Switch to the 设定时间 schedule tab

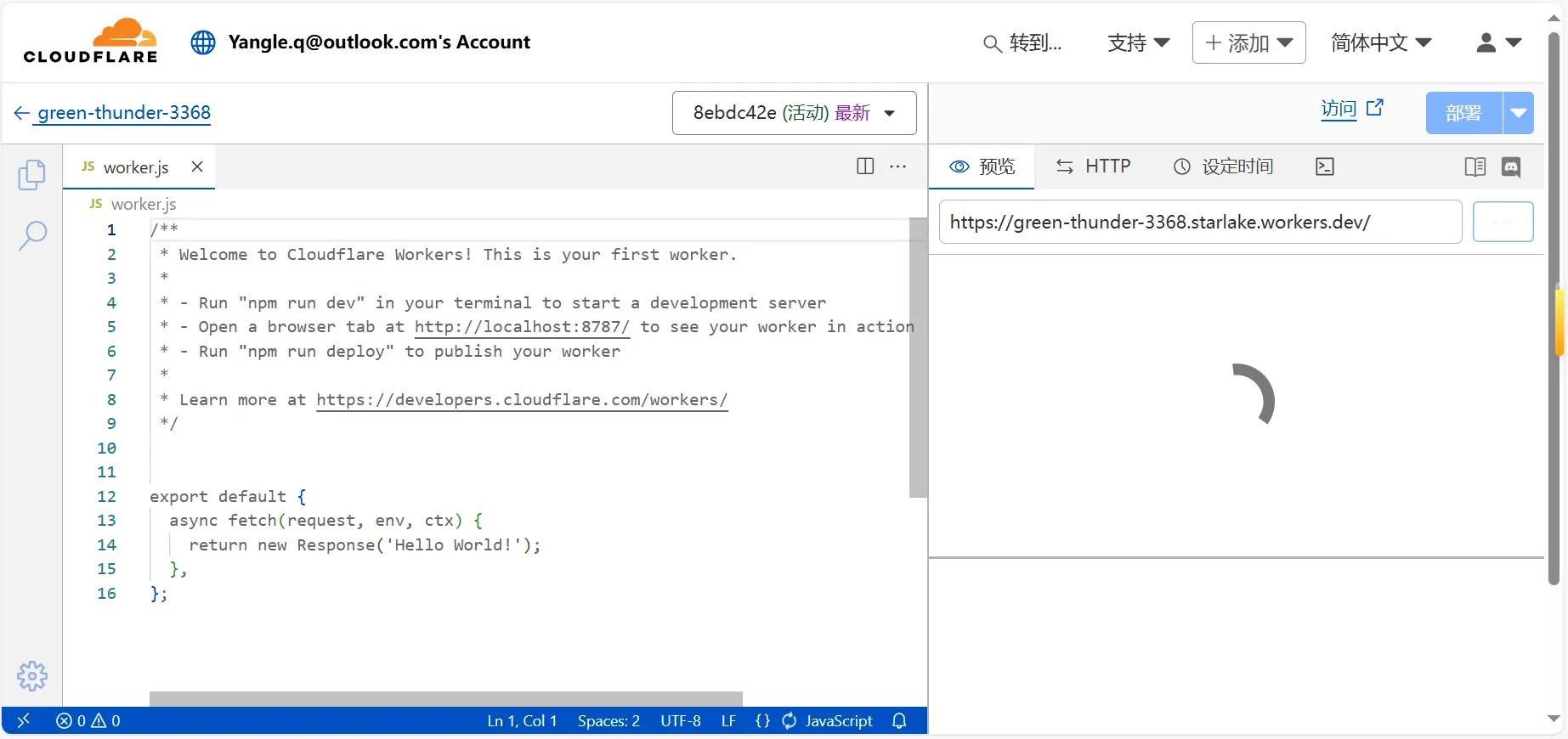pos(1223,166)
